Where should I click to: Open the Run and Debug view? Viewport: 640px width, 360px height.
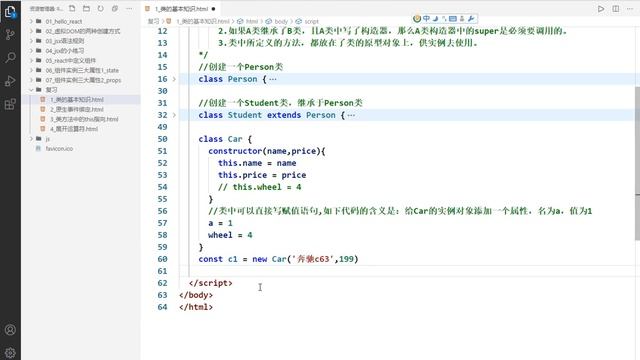tap(10, 81)
